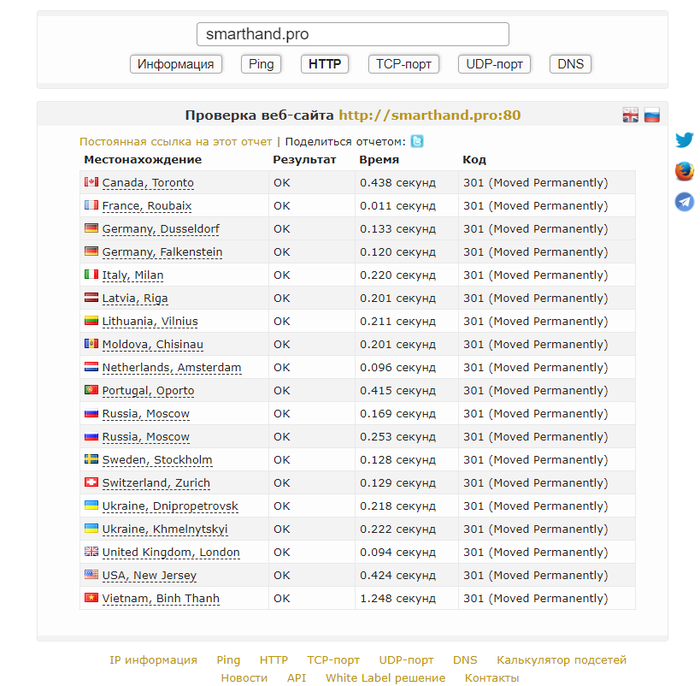Click the Canada flag icon

point(91,182)
